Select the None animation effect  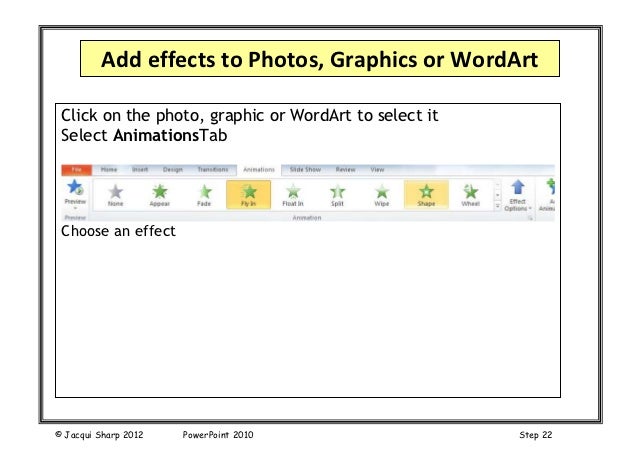(116, 195)
